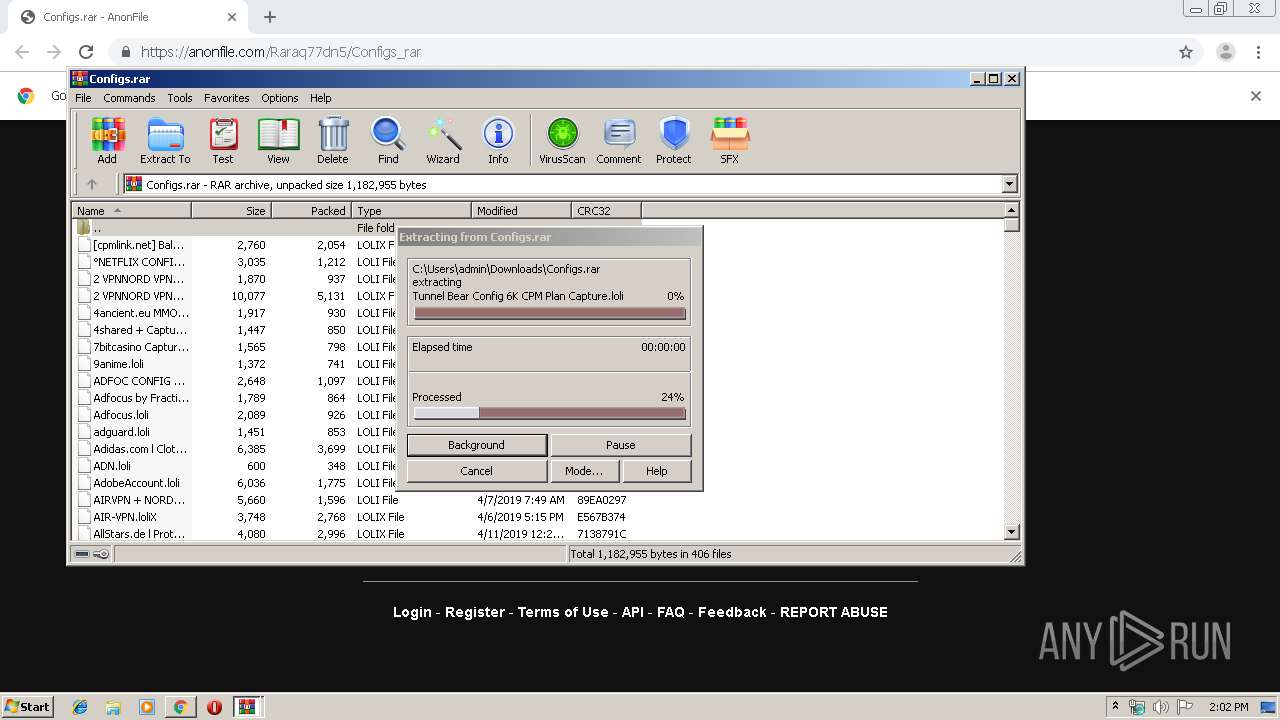Screen dimensions: 1280x720
Task: Open the Tools menu
Action: [x=180, y=98]
